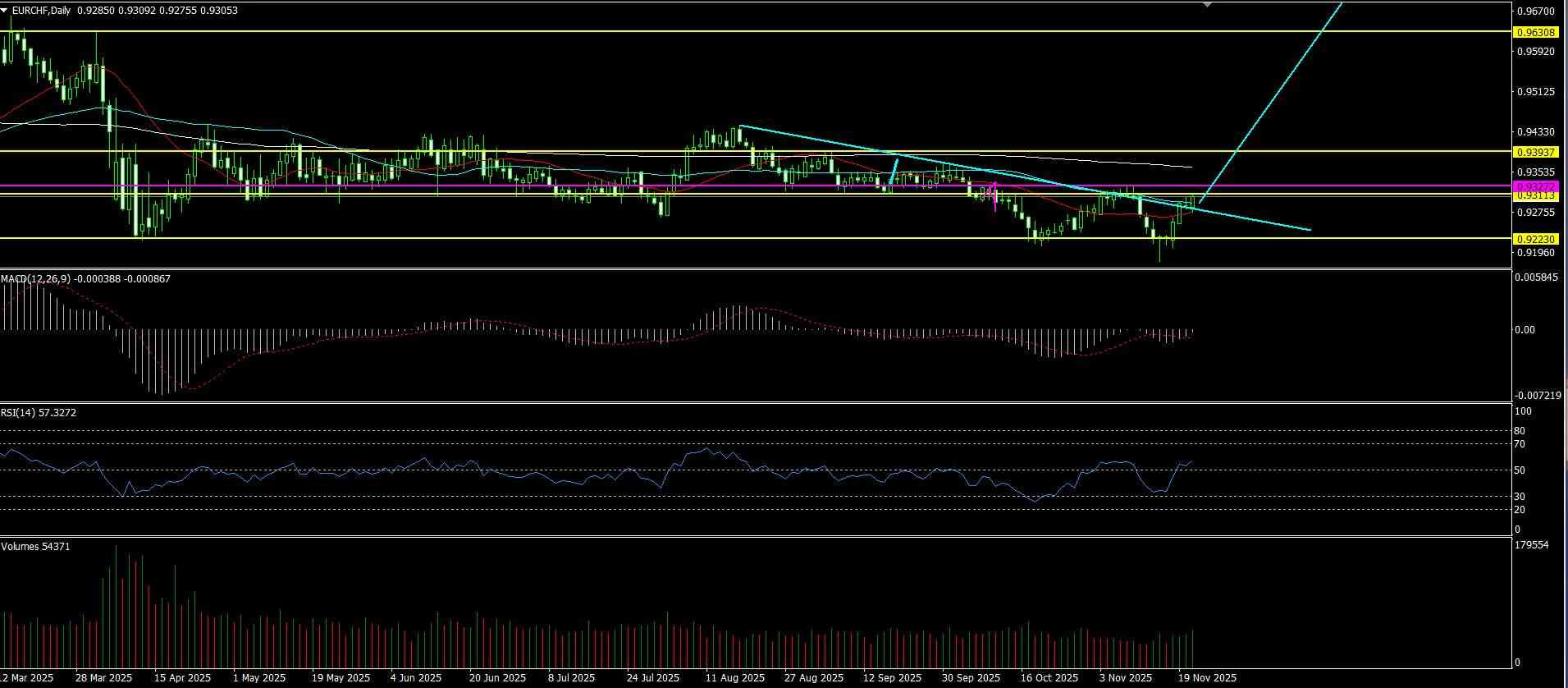The image size is (1568, 688).
Task: Click the 0.91960 price scale value
Action: tap(1536, 253)
